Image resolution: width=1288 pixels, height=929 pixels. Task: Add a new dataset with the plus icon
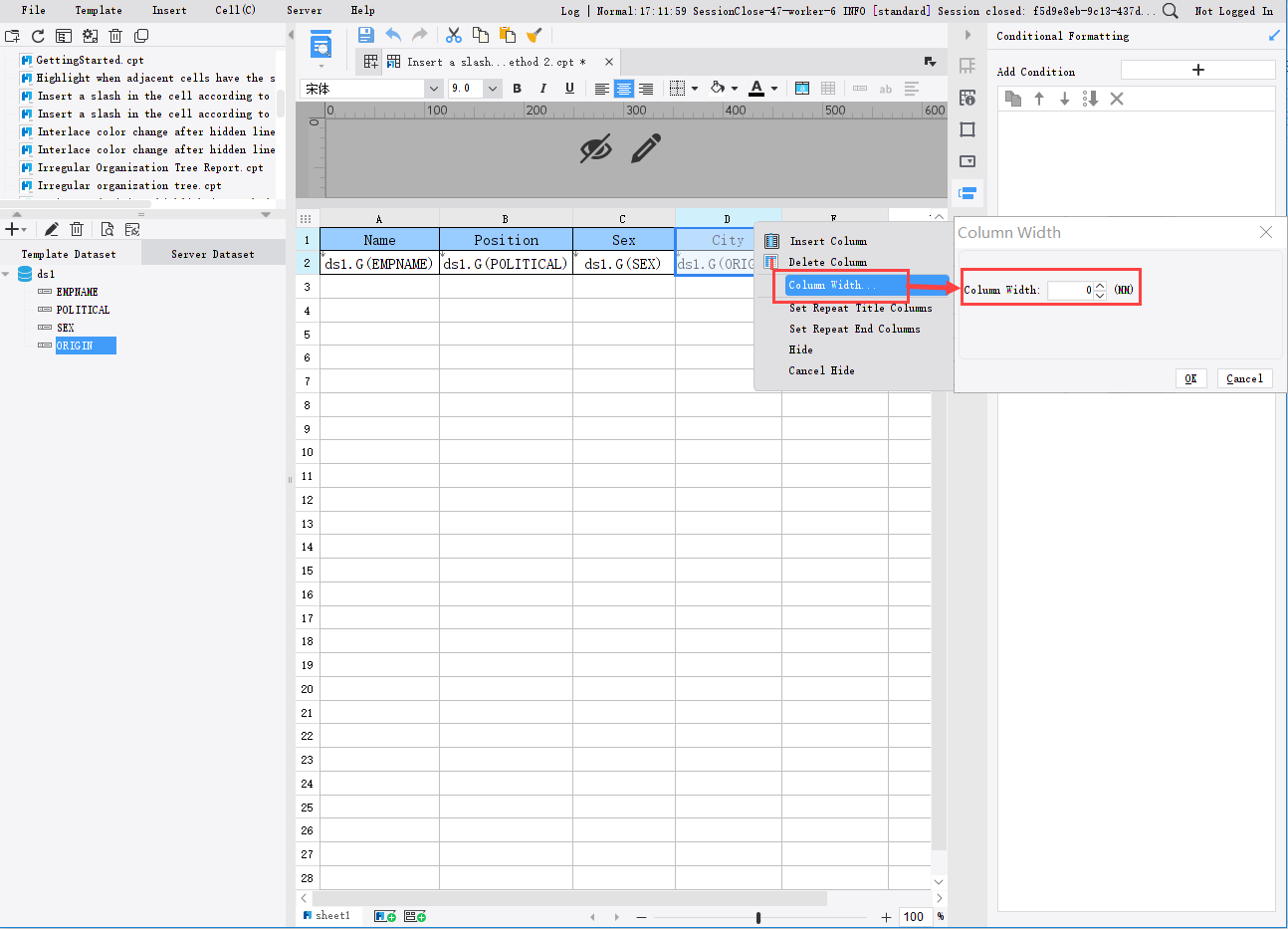12,228
